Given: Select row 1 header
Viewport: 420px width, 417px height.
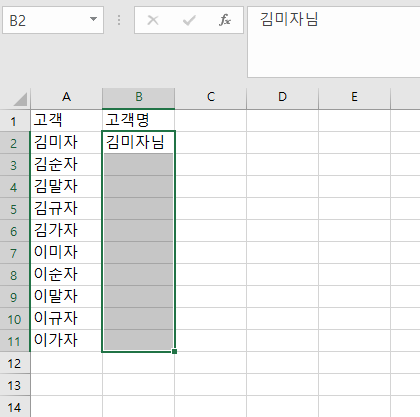Looking at the screenshot, I should (15, 121).
